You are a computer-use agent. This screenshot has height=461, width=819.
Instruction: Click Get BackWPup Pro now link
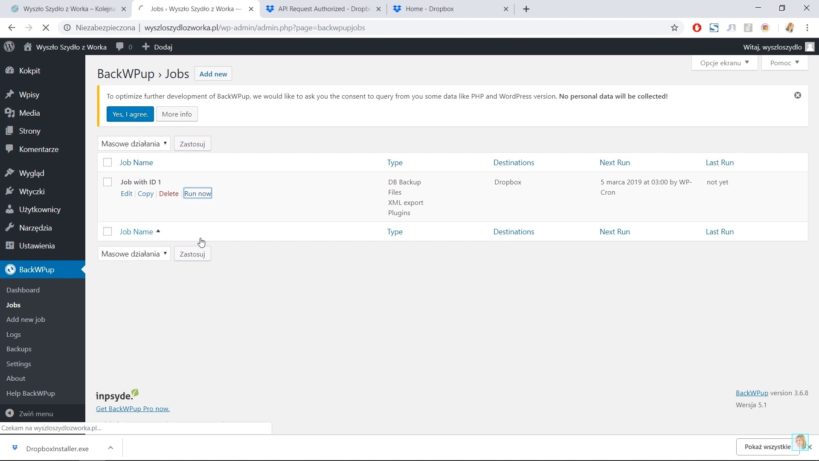pos(133,408)
